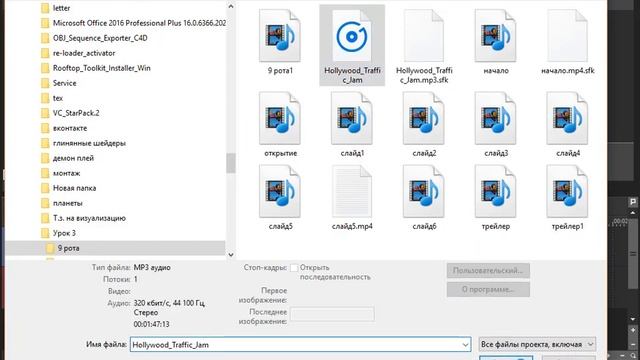Click the Последнее изображение input field
Viewport: 640px width, 360px height.
coord(332,314)
